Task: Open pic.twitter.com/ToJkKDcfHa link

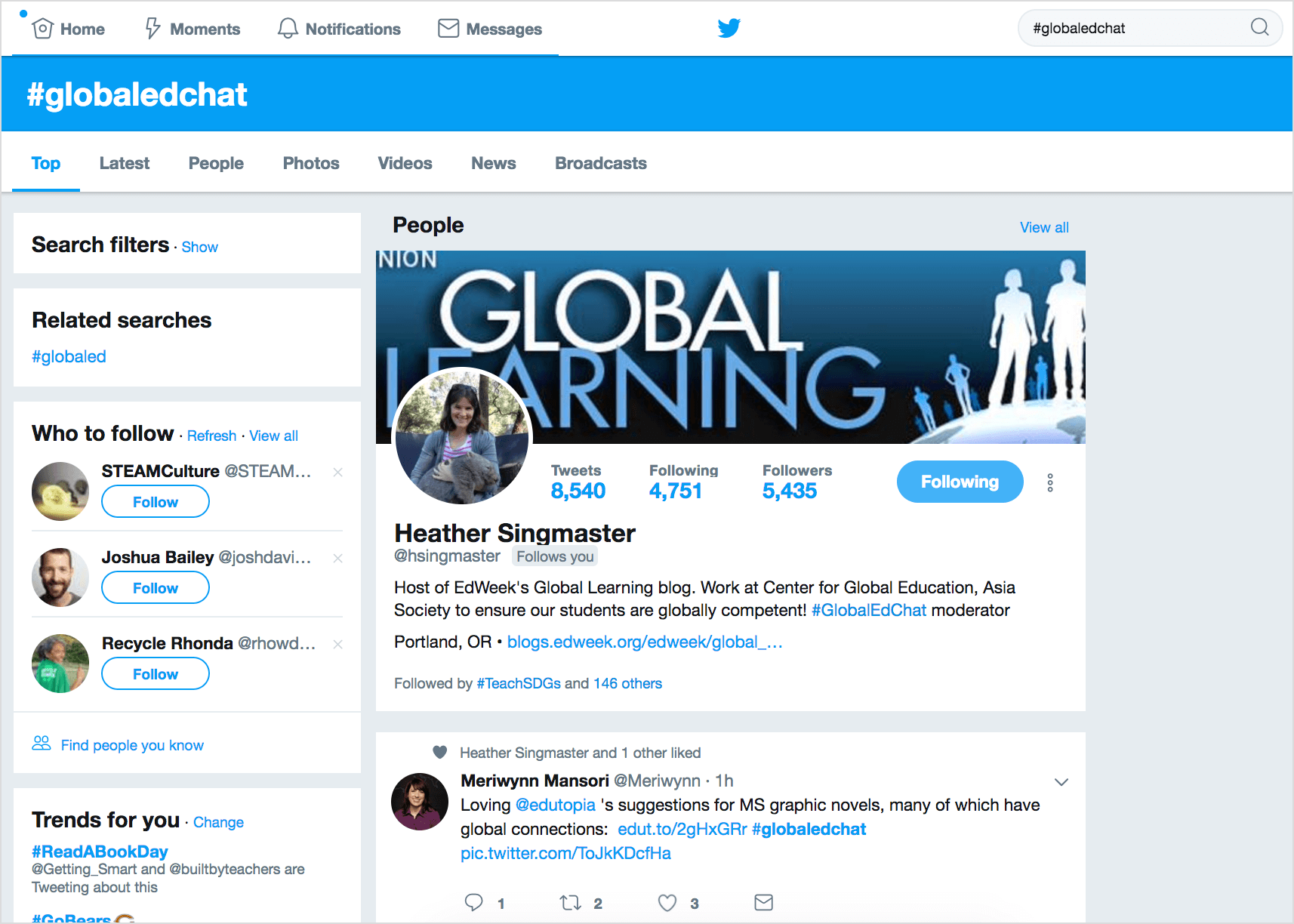Action: pos(565,853)
